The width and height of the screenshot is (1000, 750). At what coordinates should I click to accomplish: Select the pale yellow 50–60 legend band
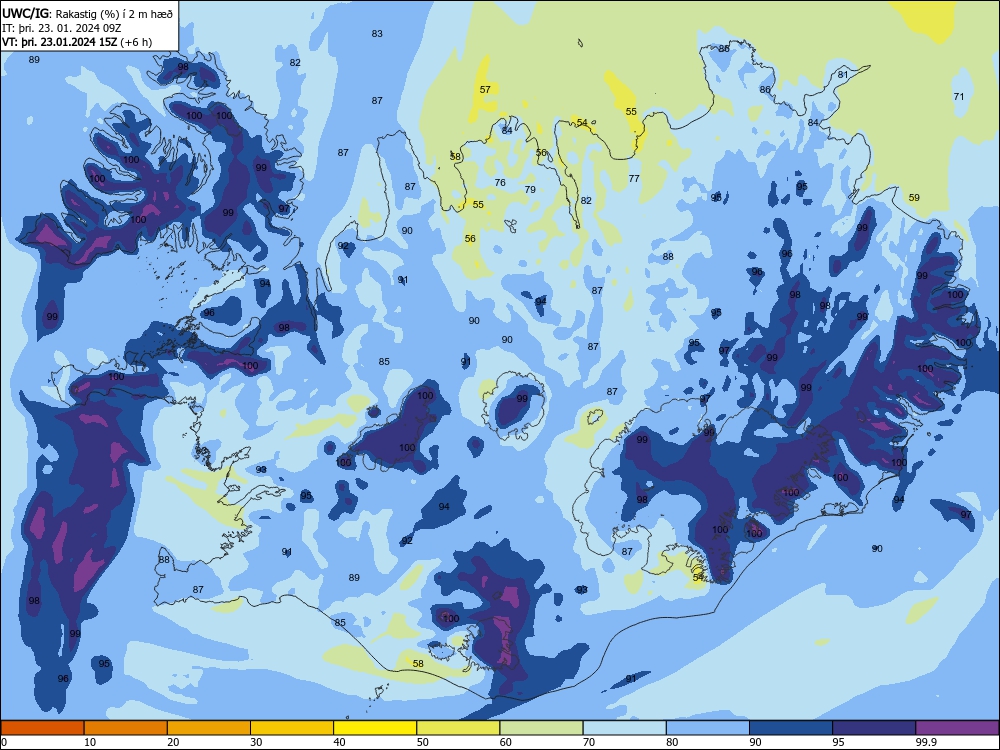point(459,728)
